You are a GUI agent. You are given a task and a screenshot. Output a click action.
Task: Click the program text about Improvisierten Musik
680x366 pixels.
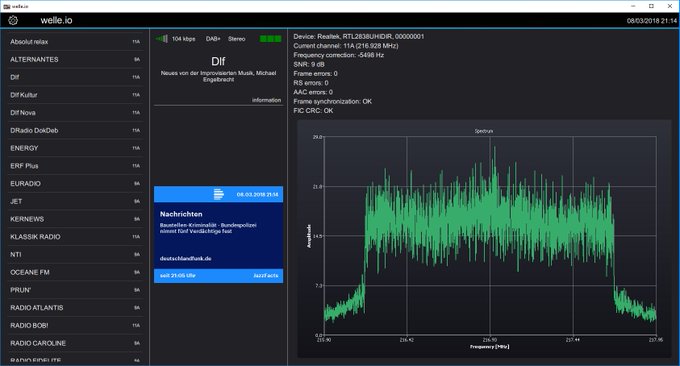(218, 76)
